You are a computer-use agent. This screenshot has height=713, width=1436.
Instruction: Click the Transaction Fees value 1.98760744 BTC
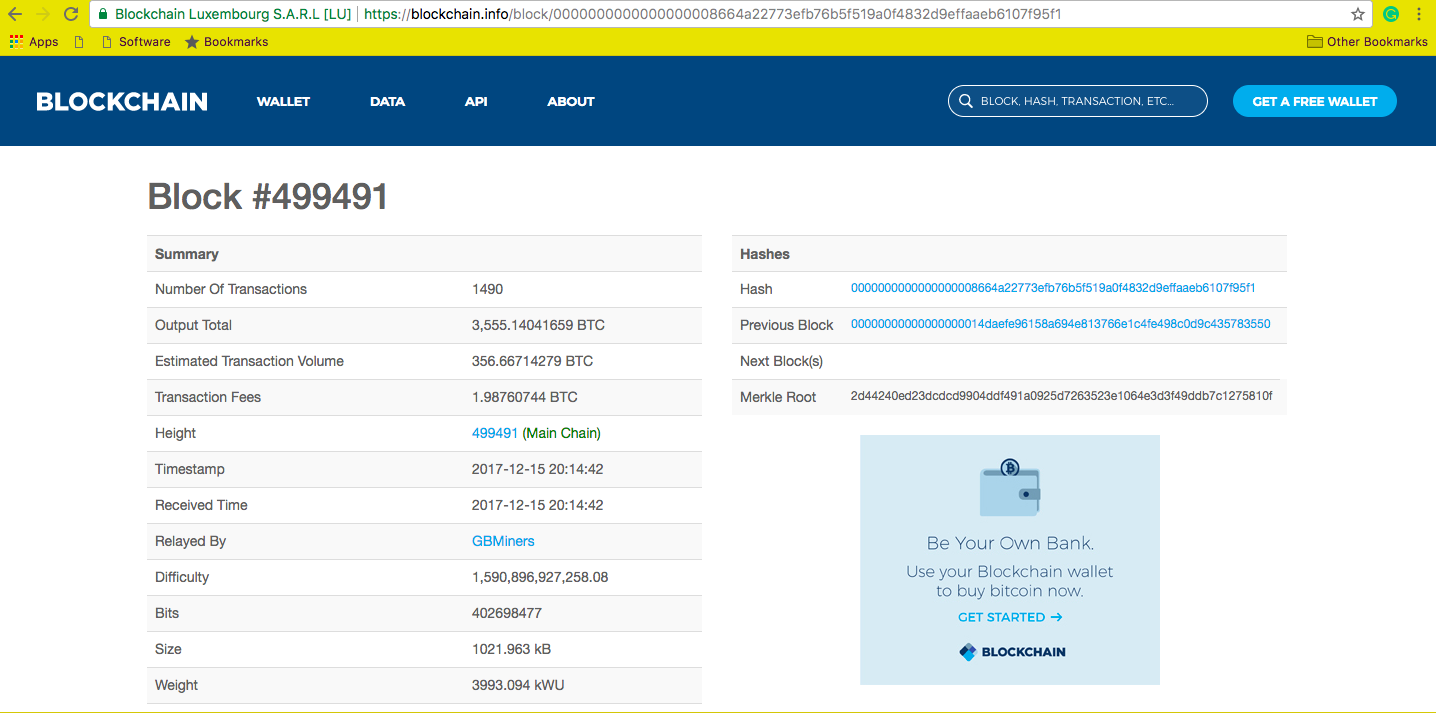point(525,397)
